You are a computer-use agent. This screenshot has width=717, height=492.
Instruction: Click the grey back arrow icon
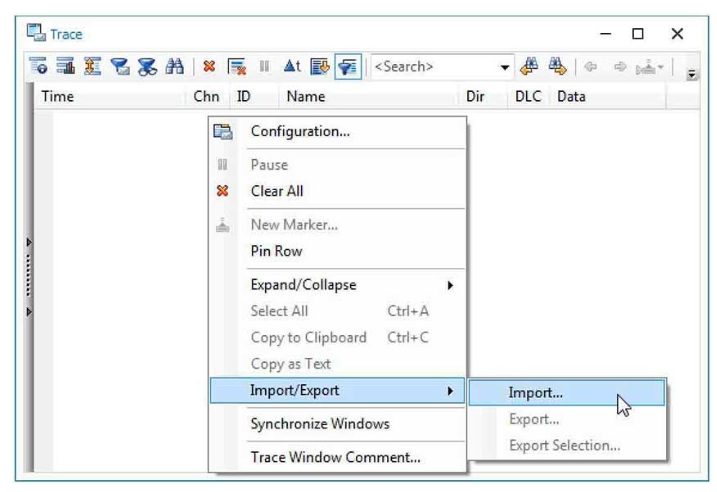tap(591, 67)
